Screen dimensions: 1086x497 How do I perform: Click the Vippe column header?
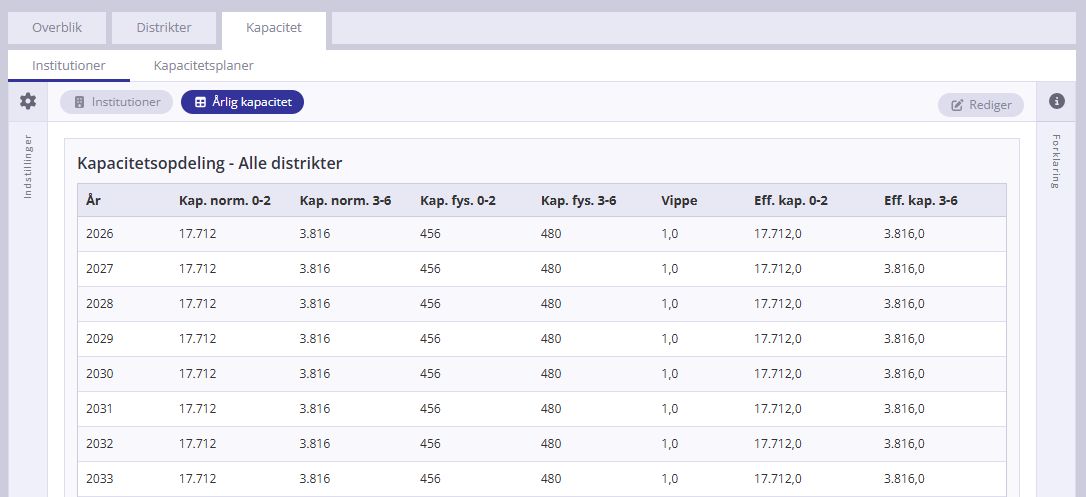[679, 200]
